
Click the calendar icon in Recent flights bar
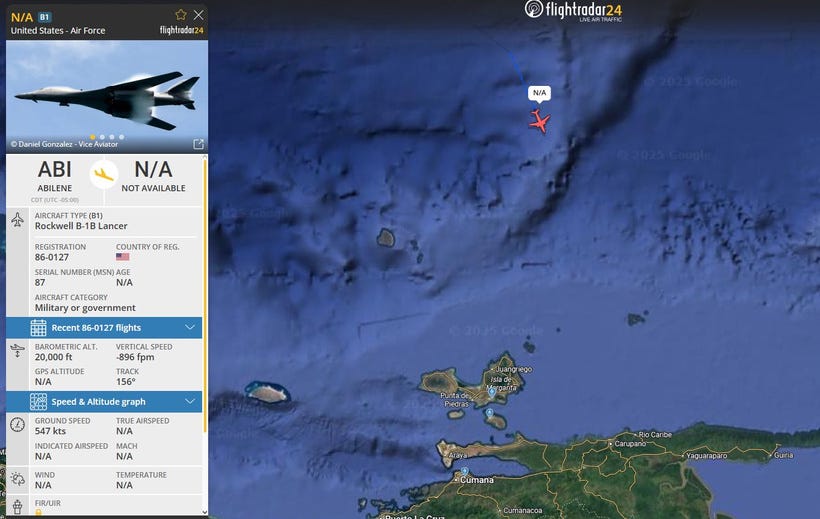(x=38, y=328)
